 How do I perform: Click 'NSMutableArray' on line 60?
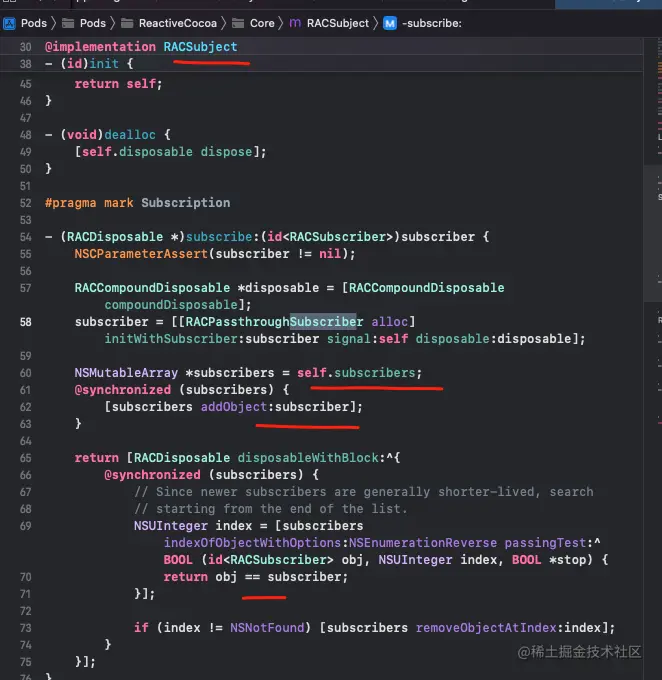click(126, 373)
